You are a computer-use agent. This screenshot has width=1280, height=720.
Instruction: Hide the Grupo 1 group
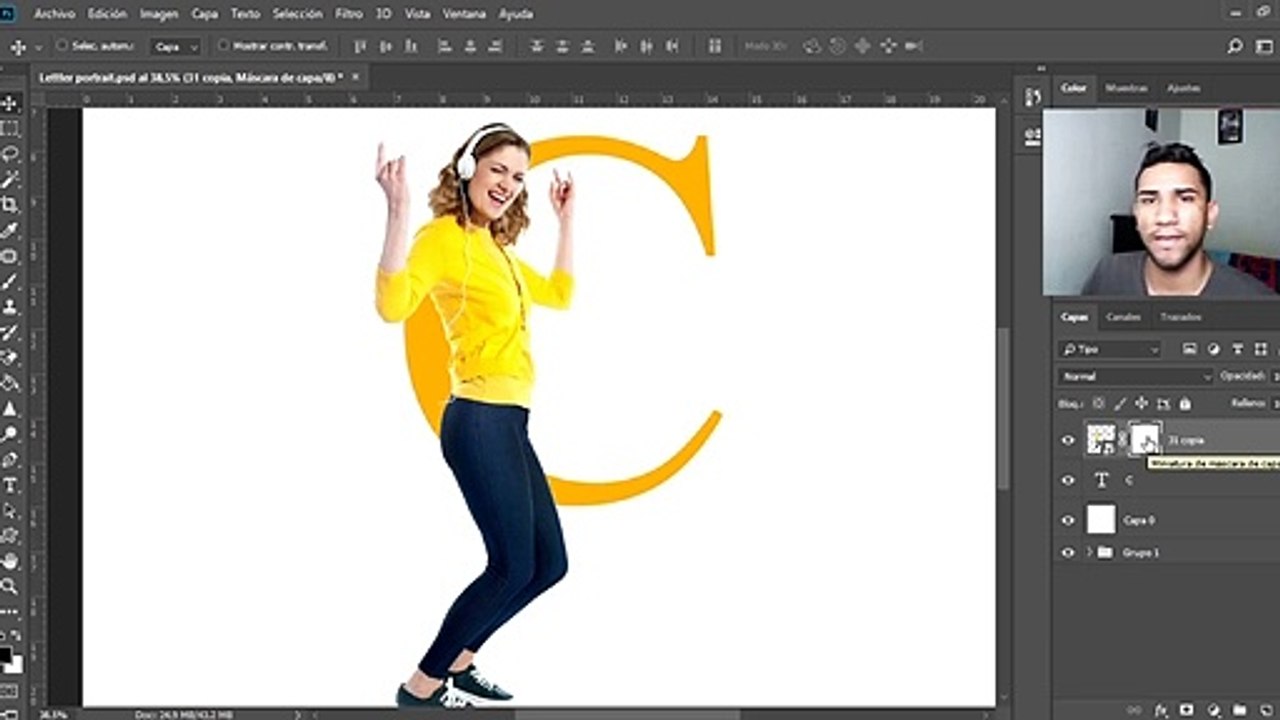(x=1068, y=552)
